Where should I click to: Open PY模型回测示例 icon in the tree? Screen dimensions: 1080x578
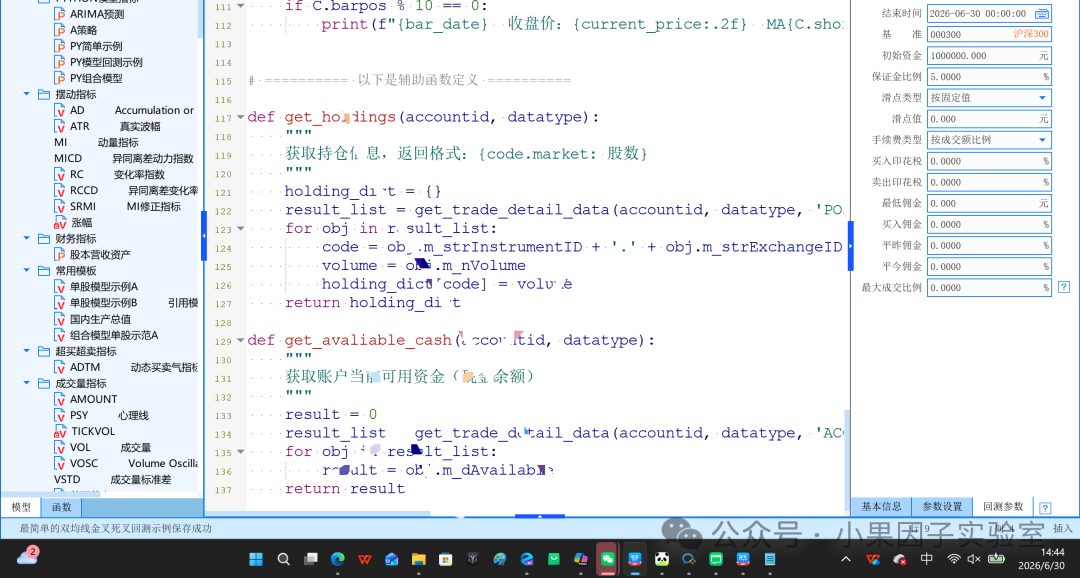[x=60, y=62]
